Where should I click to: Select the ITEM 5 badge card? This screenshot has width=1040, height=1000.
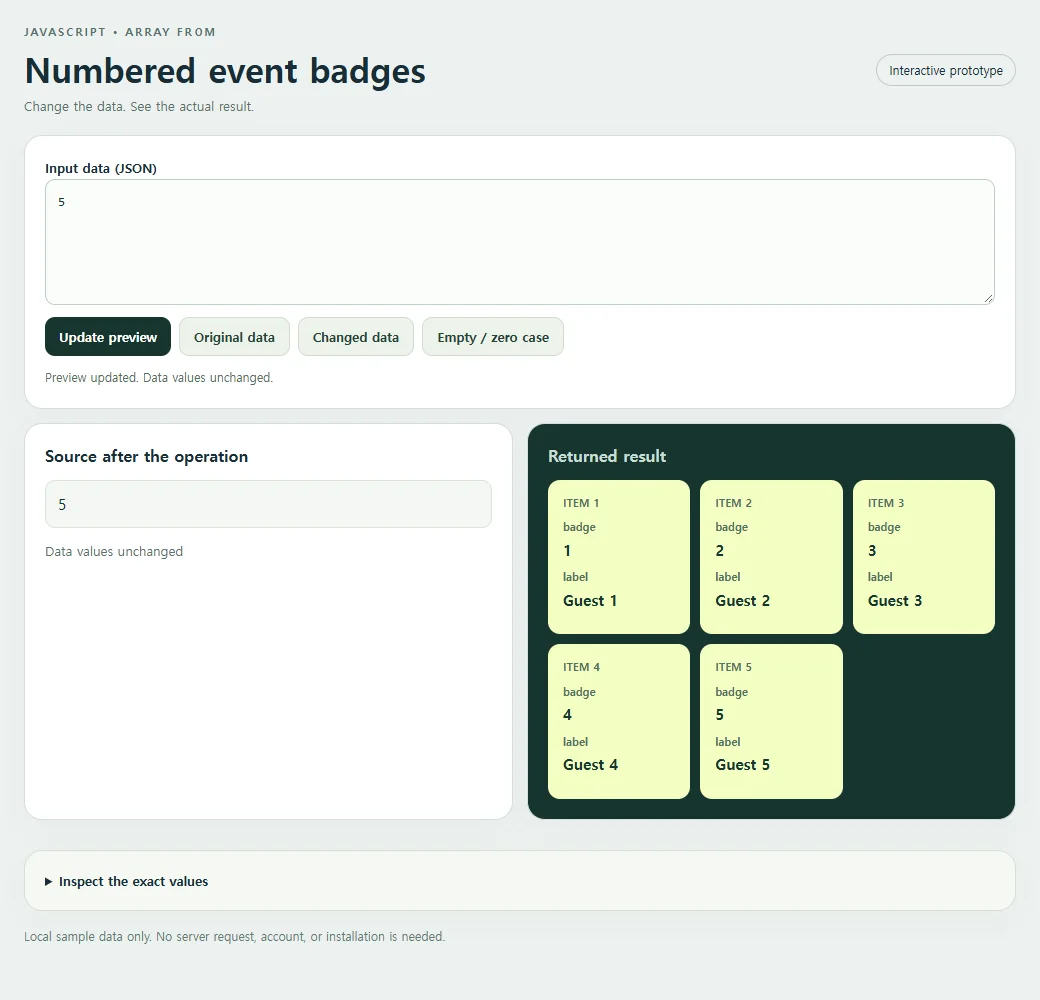[x=771, y=721]
